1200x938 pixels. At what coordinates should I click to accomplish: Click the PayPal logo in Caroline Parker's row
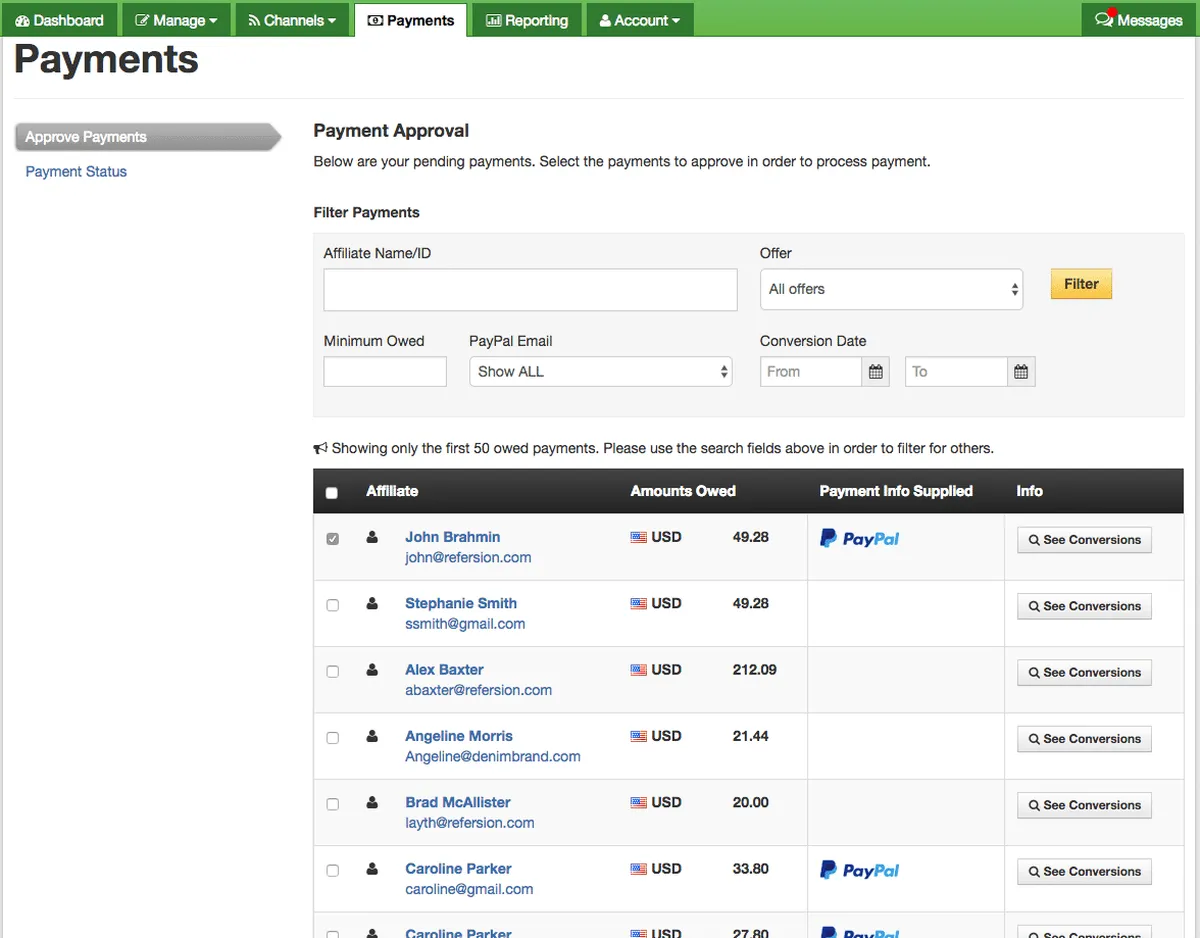tap(859, 871)
